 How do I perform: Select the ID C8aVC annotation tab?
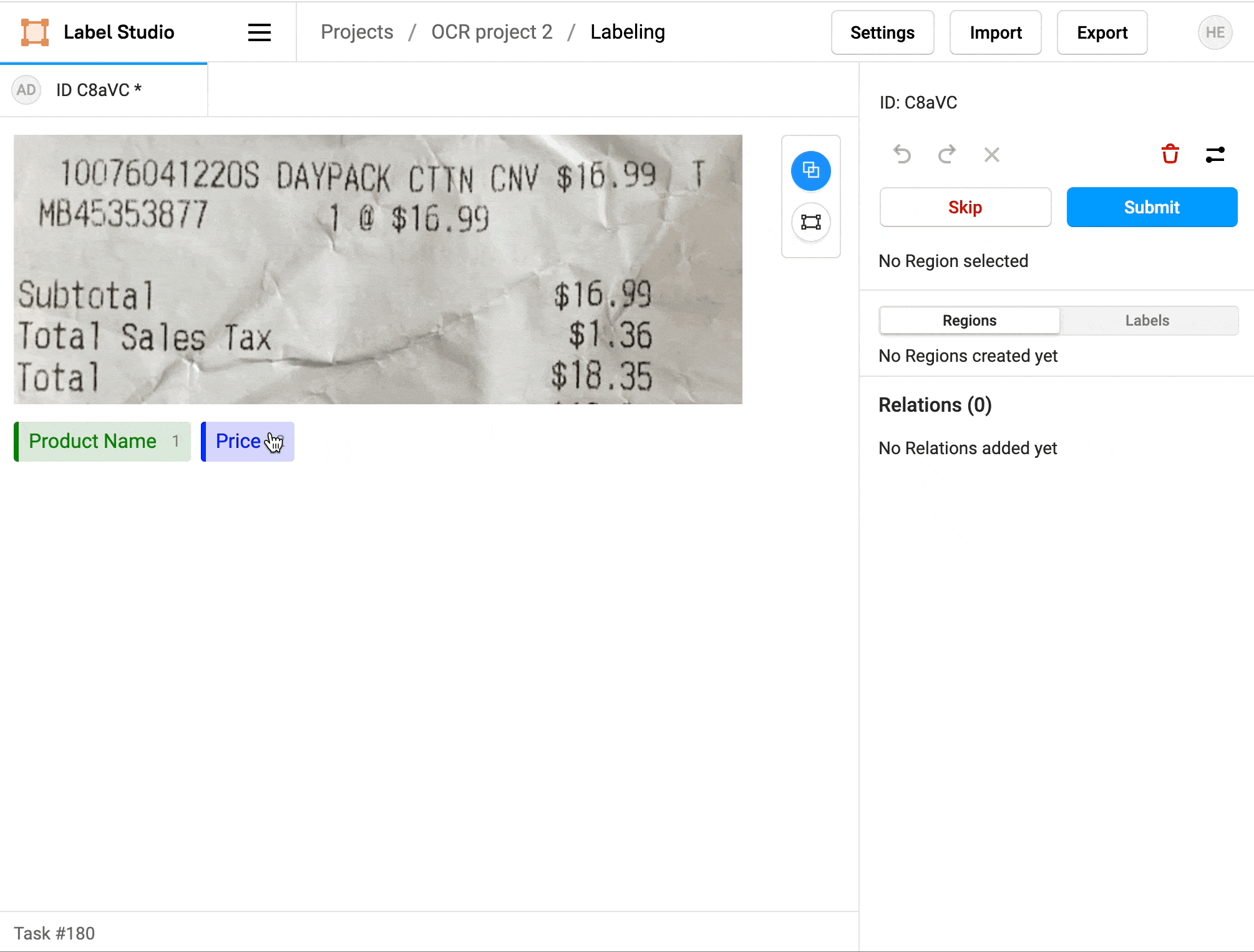click(x=104, y=90)
